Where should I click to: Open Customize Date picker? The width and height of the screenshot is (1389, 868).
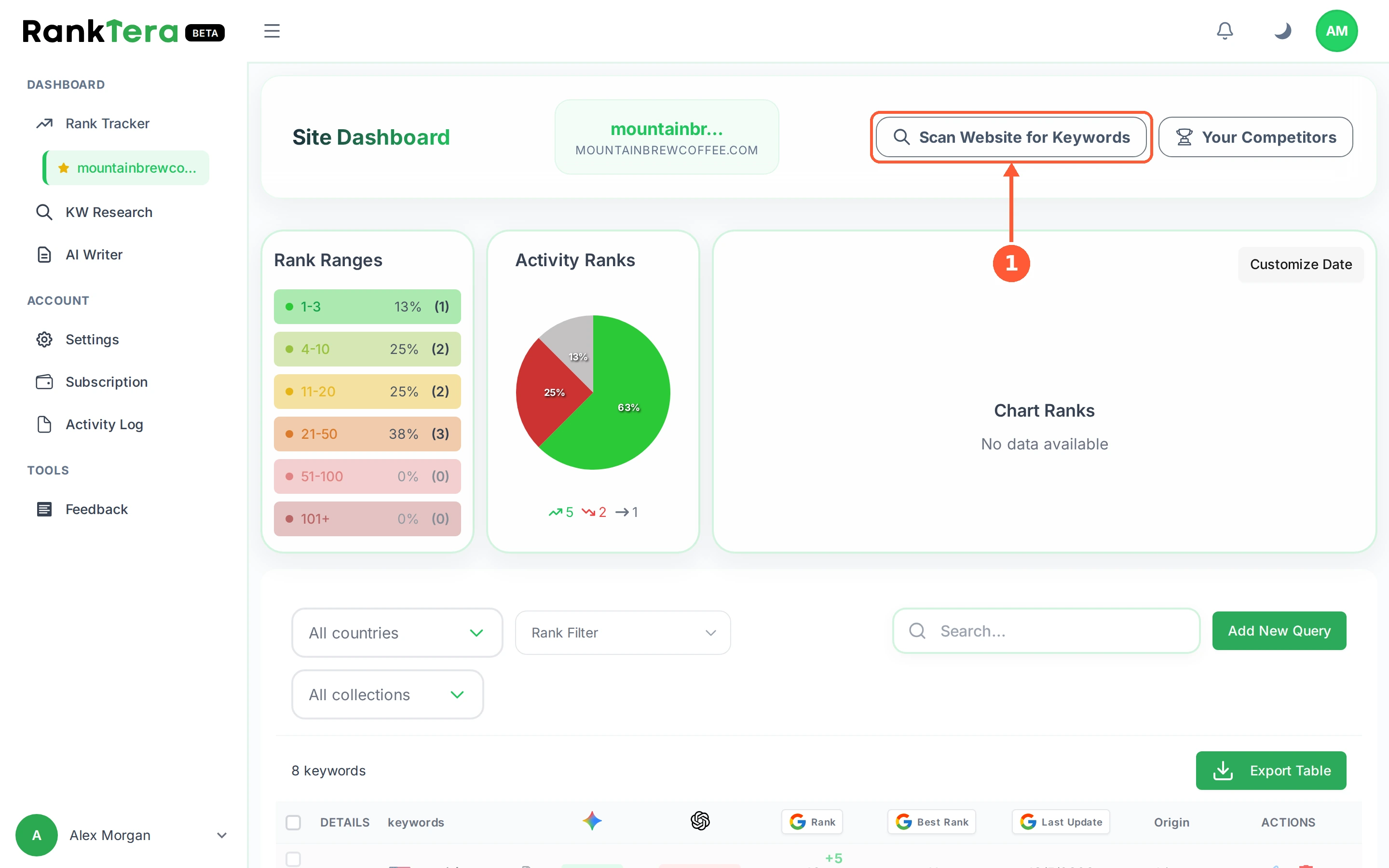coord(1301,264)
